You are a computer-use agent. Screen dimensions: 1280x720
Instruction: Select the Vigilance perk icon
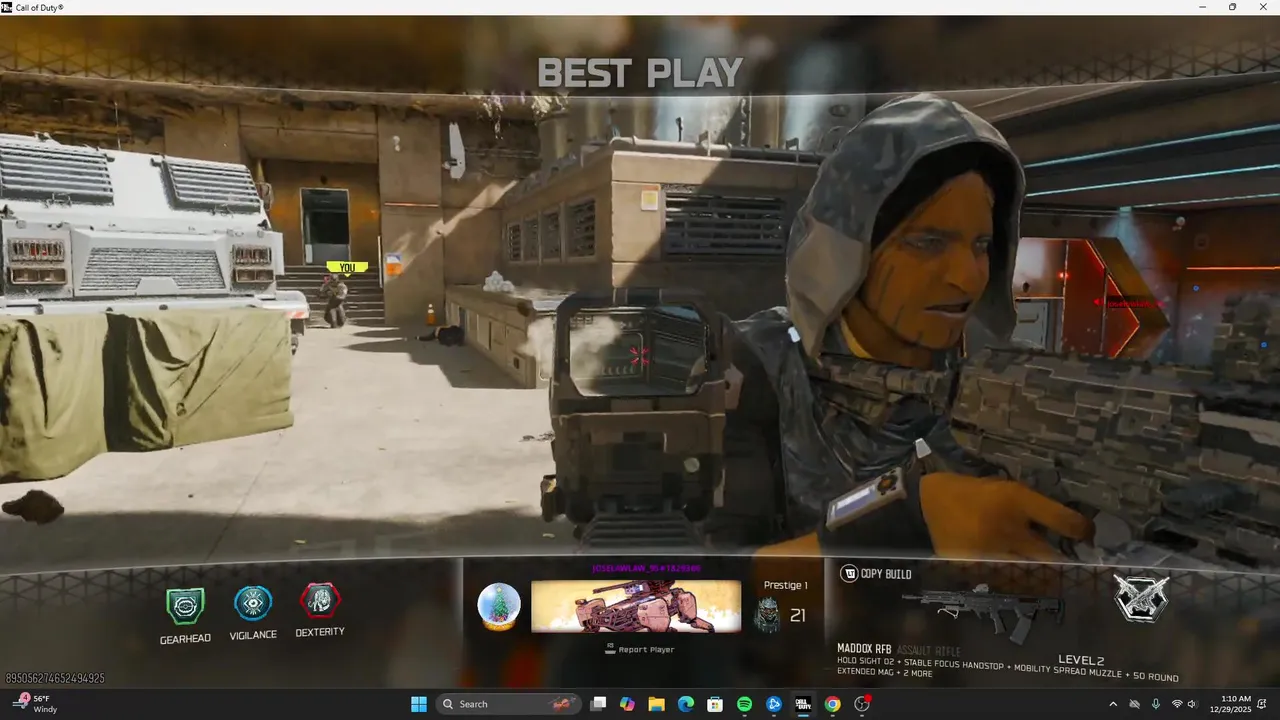coord(253,603)
